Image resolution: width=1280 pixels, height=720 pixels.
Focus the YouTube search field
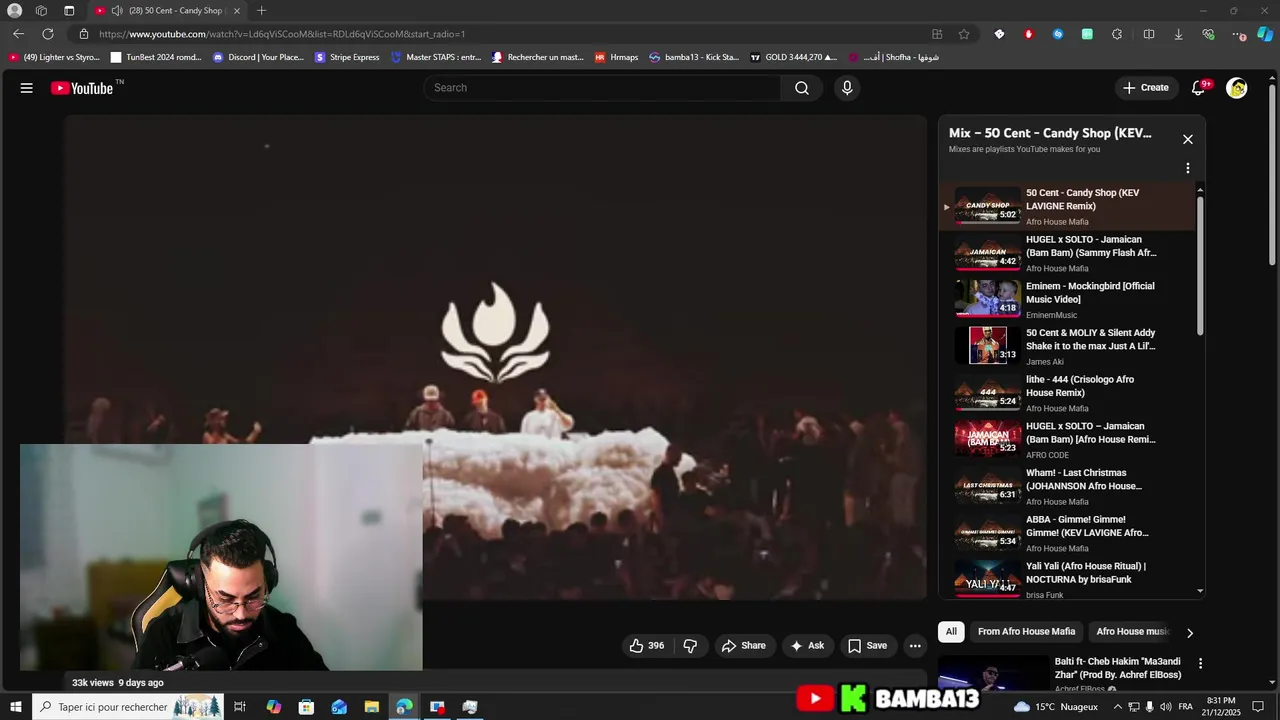tap(604, 88)
